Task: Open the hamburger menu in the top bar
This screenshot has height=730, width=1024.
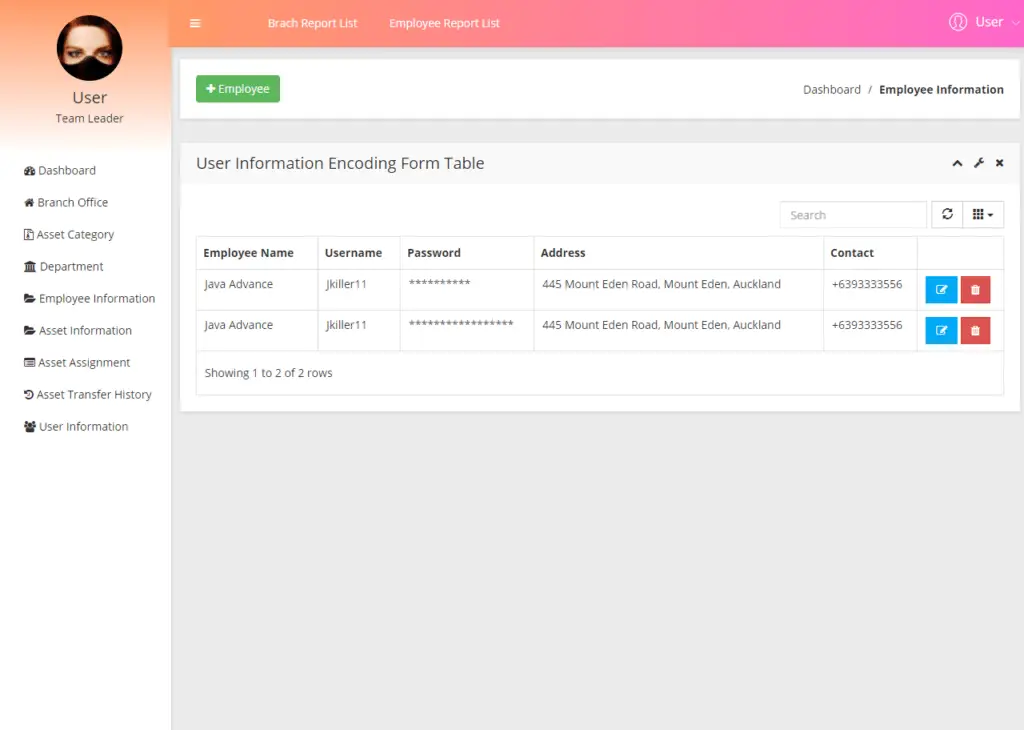Action: coord(195,22)
